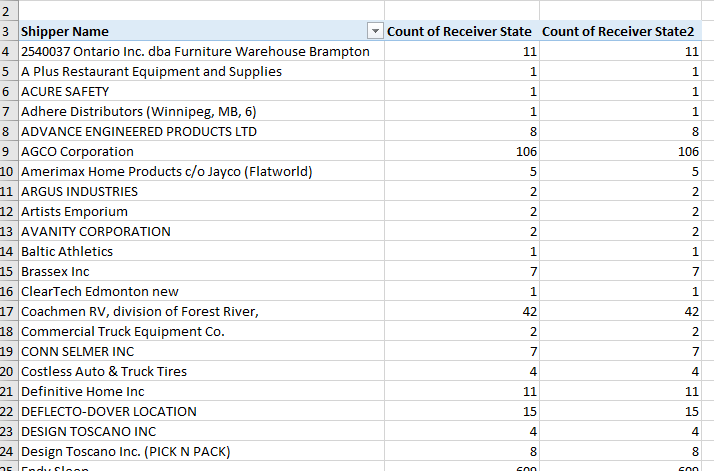Image resolution: width=714 pixels, height=471 pixels.
Task: Select the Adhere Distributors (Winnipeg, MB, 6) cell
Action: (201, 112)
